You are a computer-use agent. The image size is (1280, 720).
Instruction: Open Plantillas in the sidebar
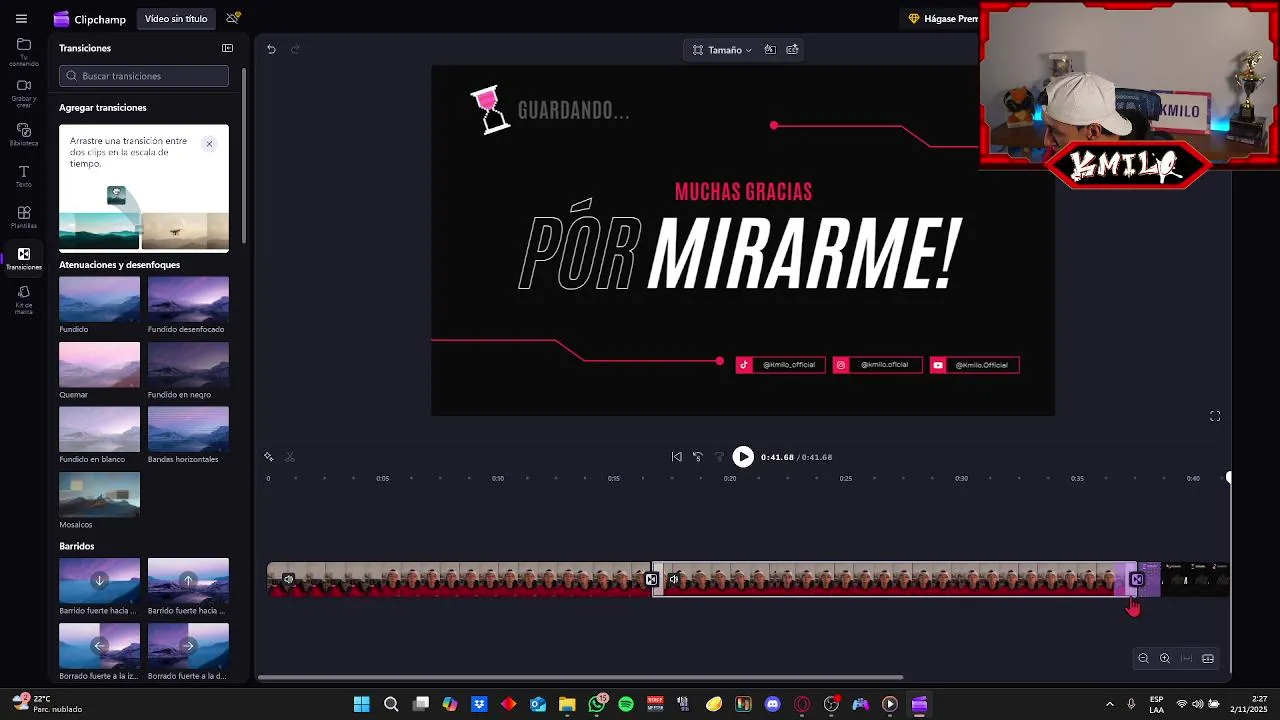click(x=24, y=218)
